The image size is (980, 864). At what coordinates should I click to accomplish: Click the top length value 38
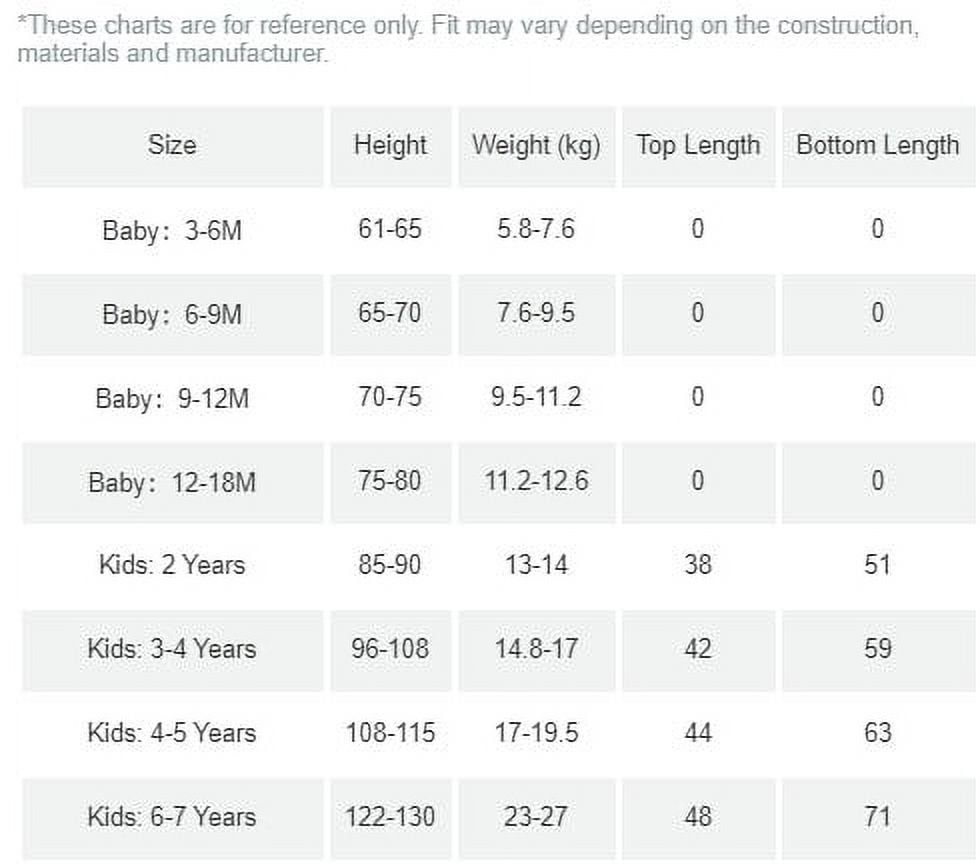tap(698, 565)
